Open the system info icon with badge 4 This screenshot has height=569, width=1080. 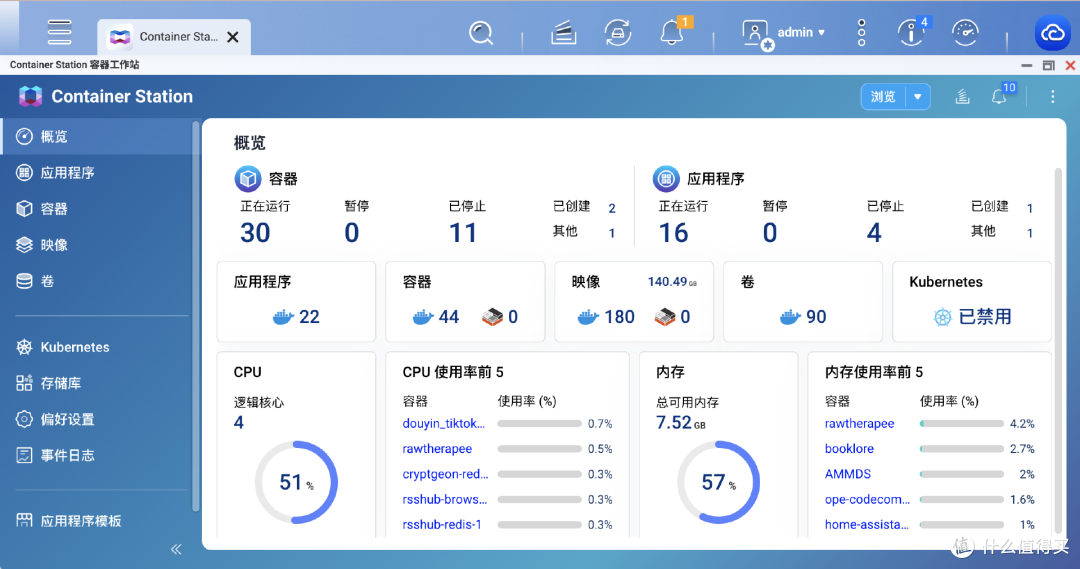pyautogui.click(x=913, y=32)
